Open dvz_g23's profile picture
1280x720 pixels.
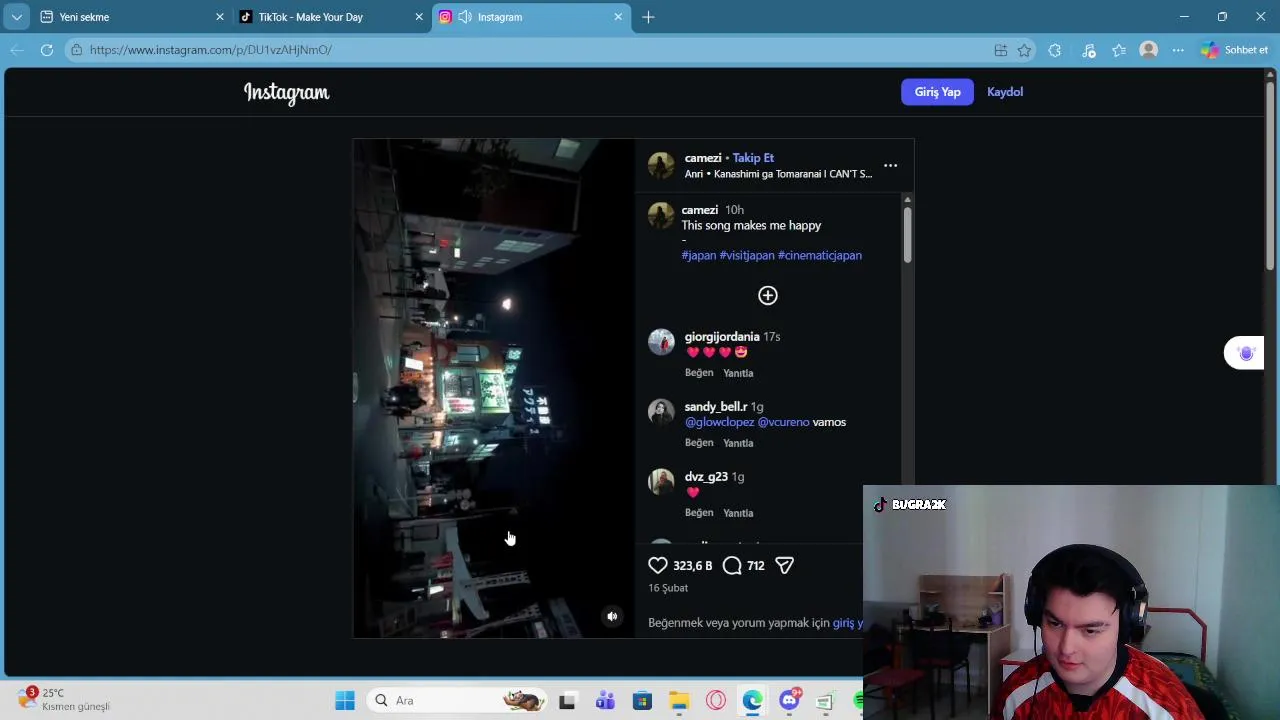click(x=661, y=482)
